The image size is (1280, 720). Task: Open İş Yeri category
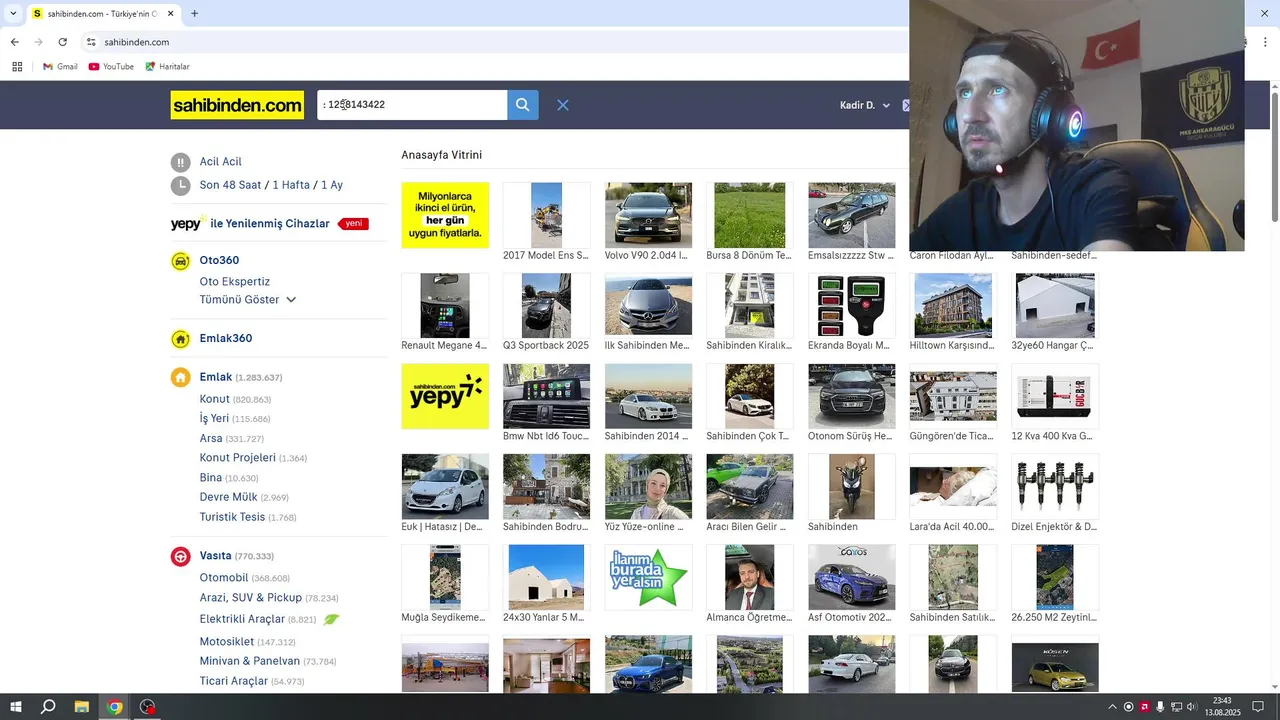pos(214,419)
